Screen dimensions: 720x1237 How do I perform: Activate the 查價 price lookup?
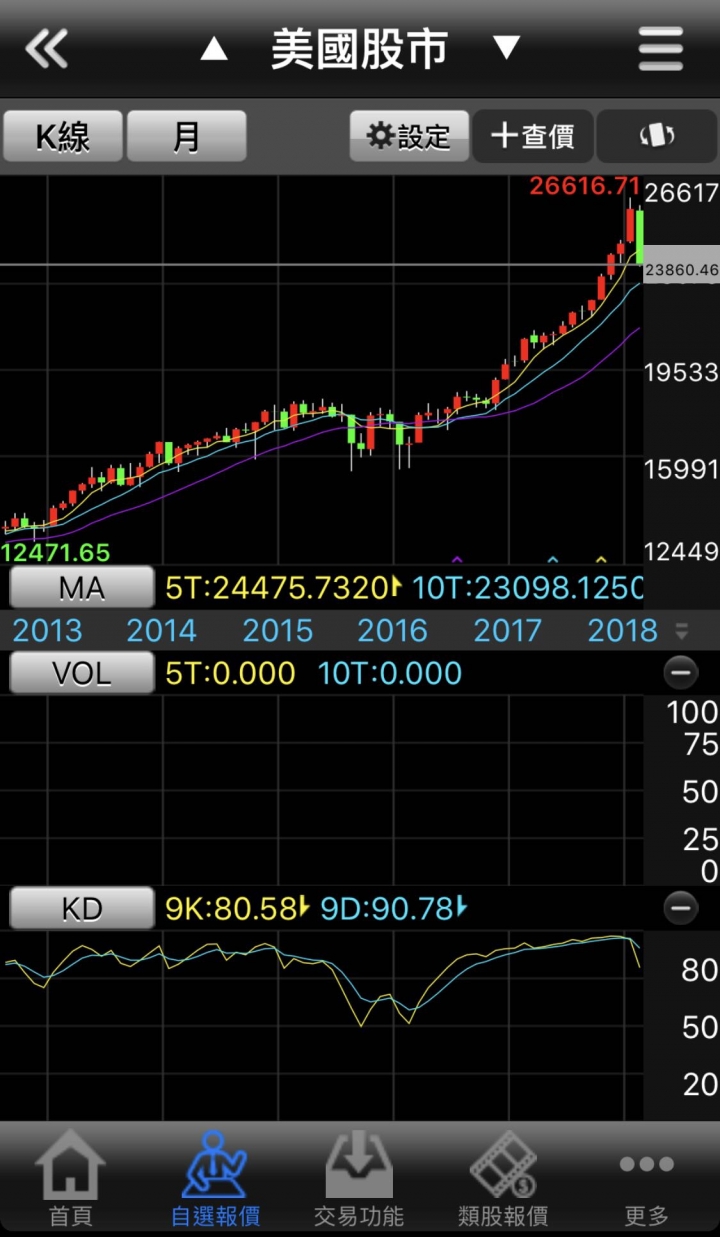533,136
